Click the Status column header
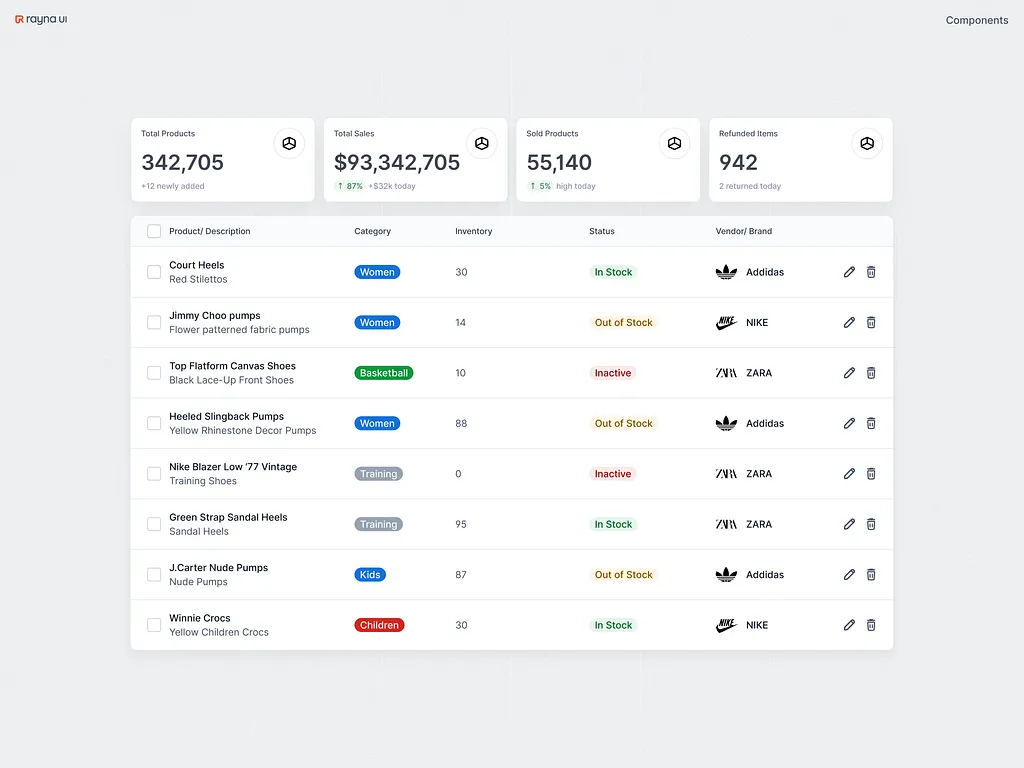Viewport: 1024px width, 768px height. click(x=602, y=231)
